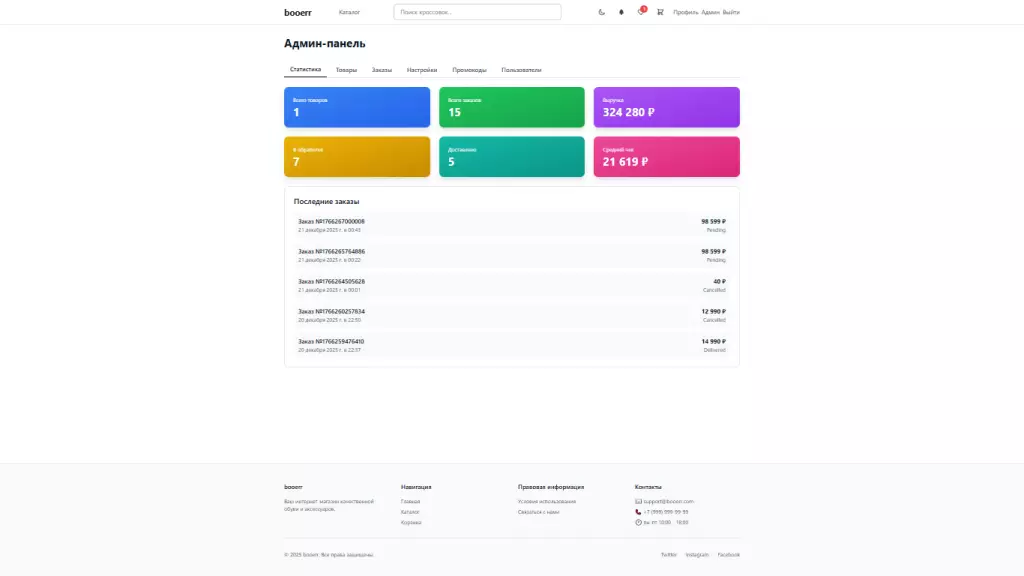Open the Настройки tab

422,70
